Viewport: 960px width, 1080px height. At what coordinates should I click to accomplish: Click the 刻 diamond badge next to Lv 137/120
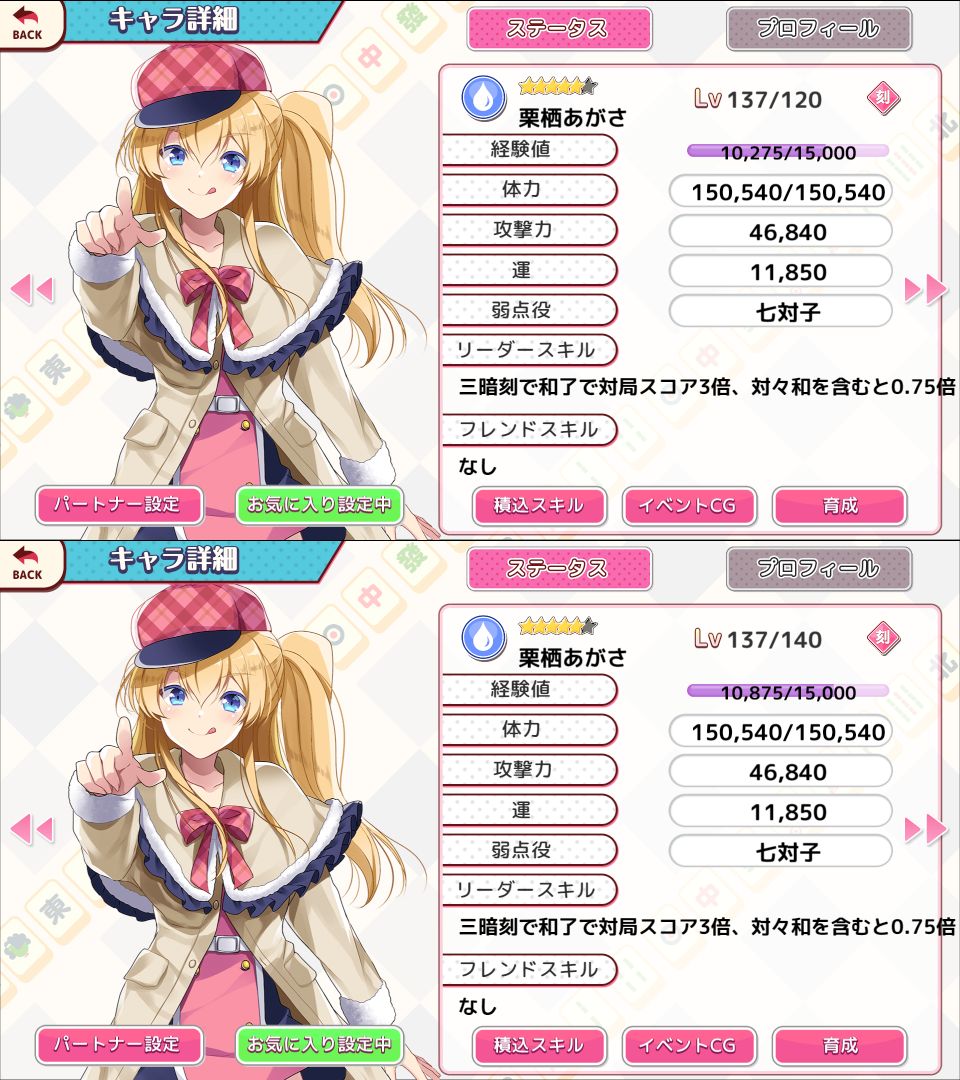click(x=883, y=98)
